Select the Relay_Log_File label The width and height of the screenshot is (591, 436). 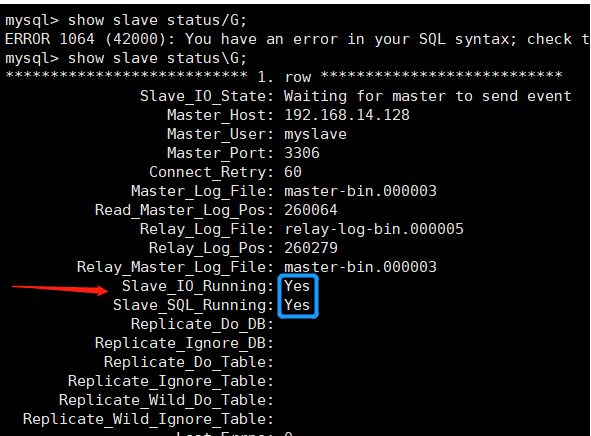[x=207, y=229]
